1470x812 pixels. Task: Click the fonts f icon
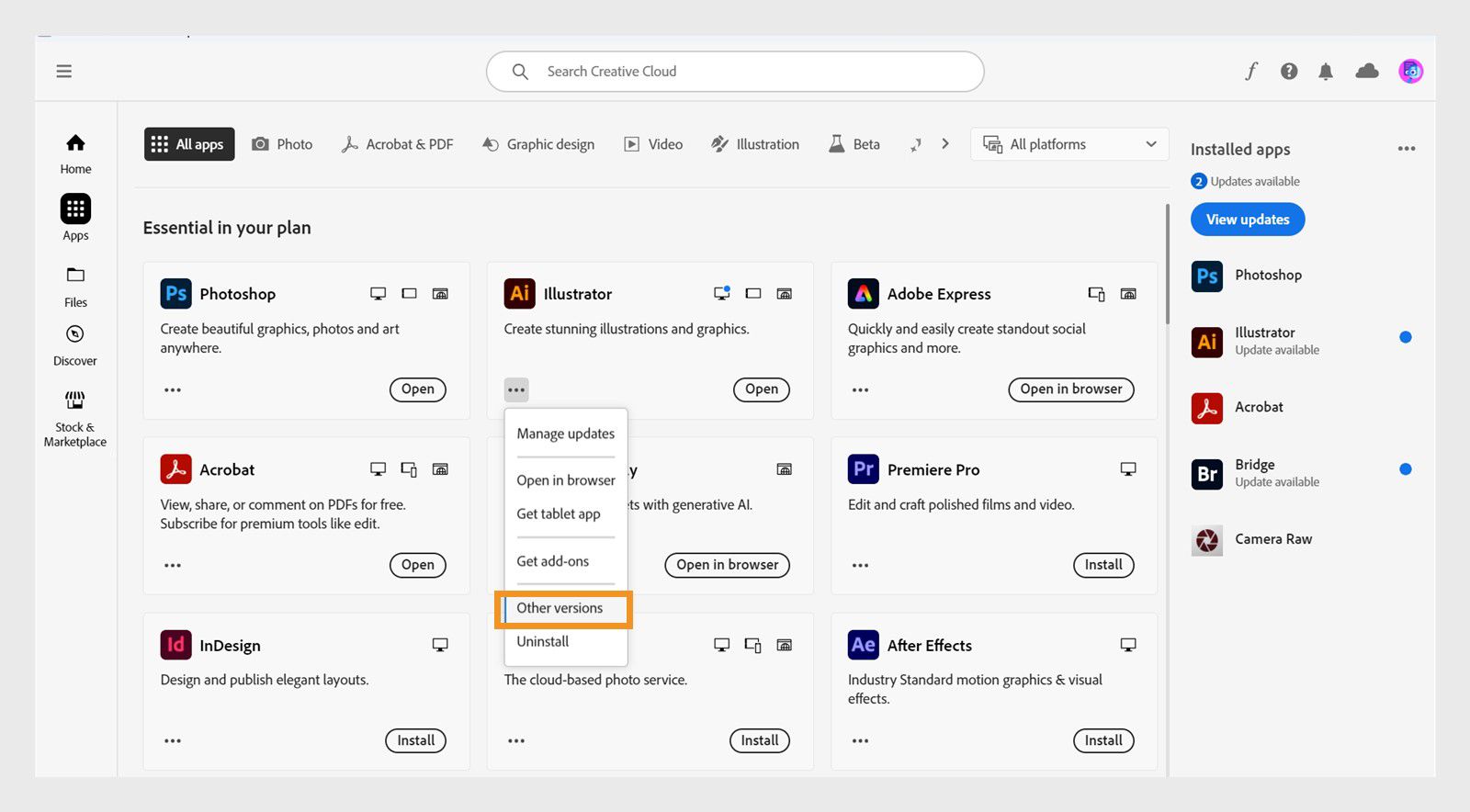(x=1251, y=71)
